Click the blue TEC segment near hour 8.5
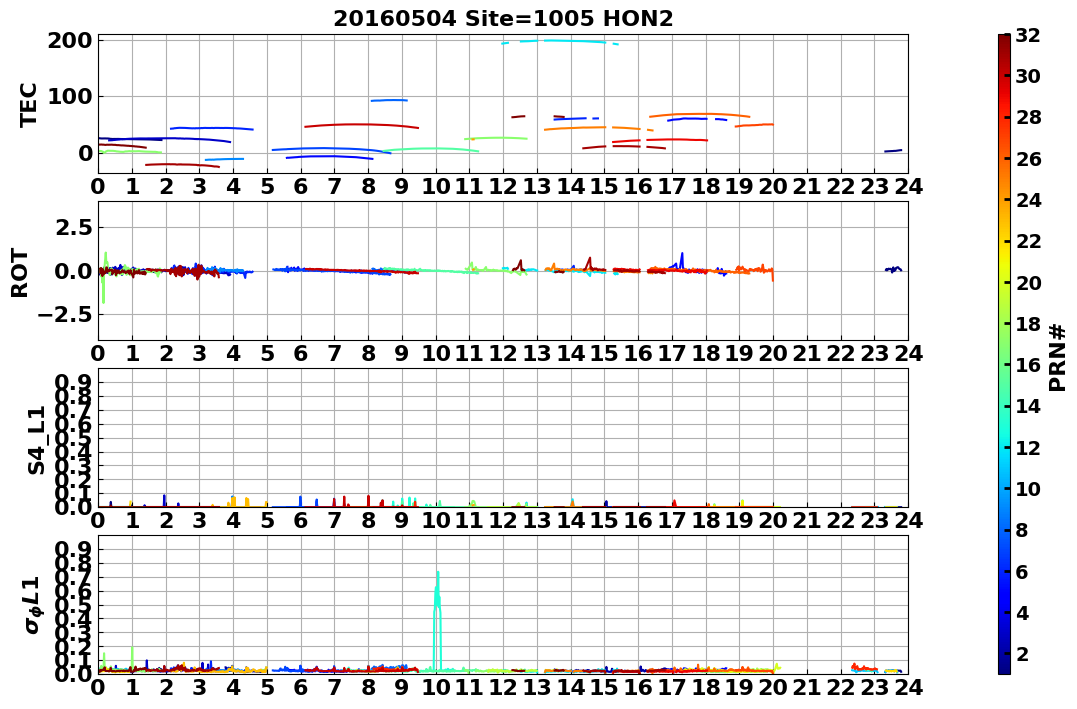1077x709 pixels. click(389, 100)
